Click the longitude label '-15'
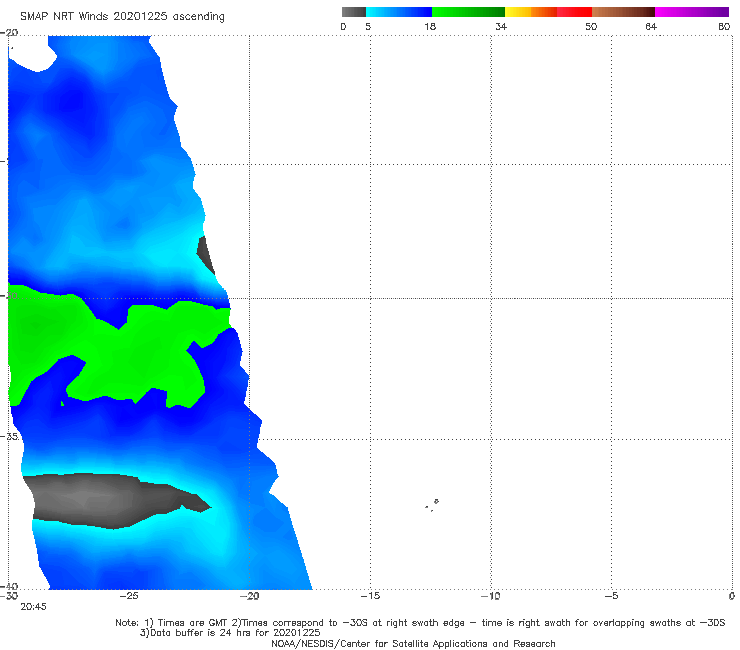Viewport: 740px width, 650px height. tap(370, 596)
